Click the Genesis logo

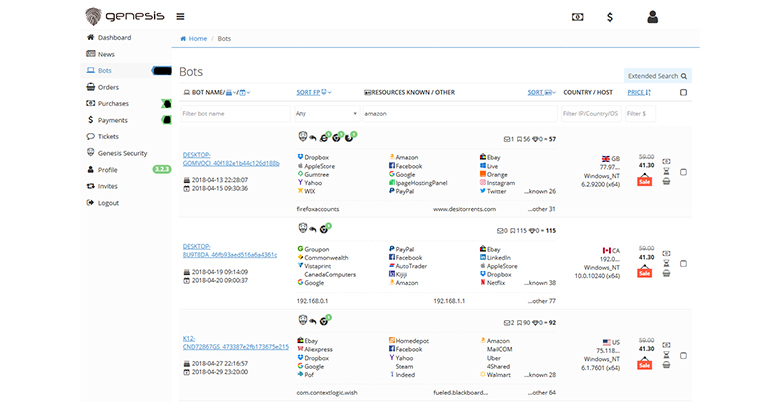124,16
